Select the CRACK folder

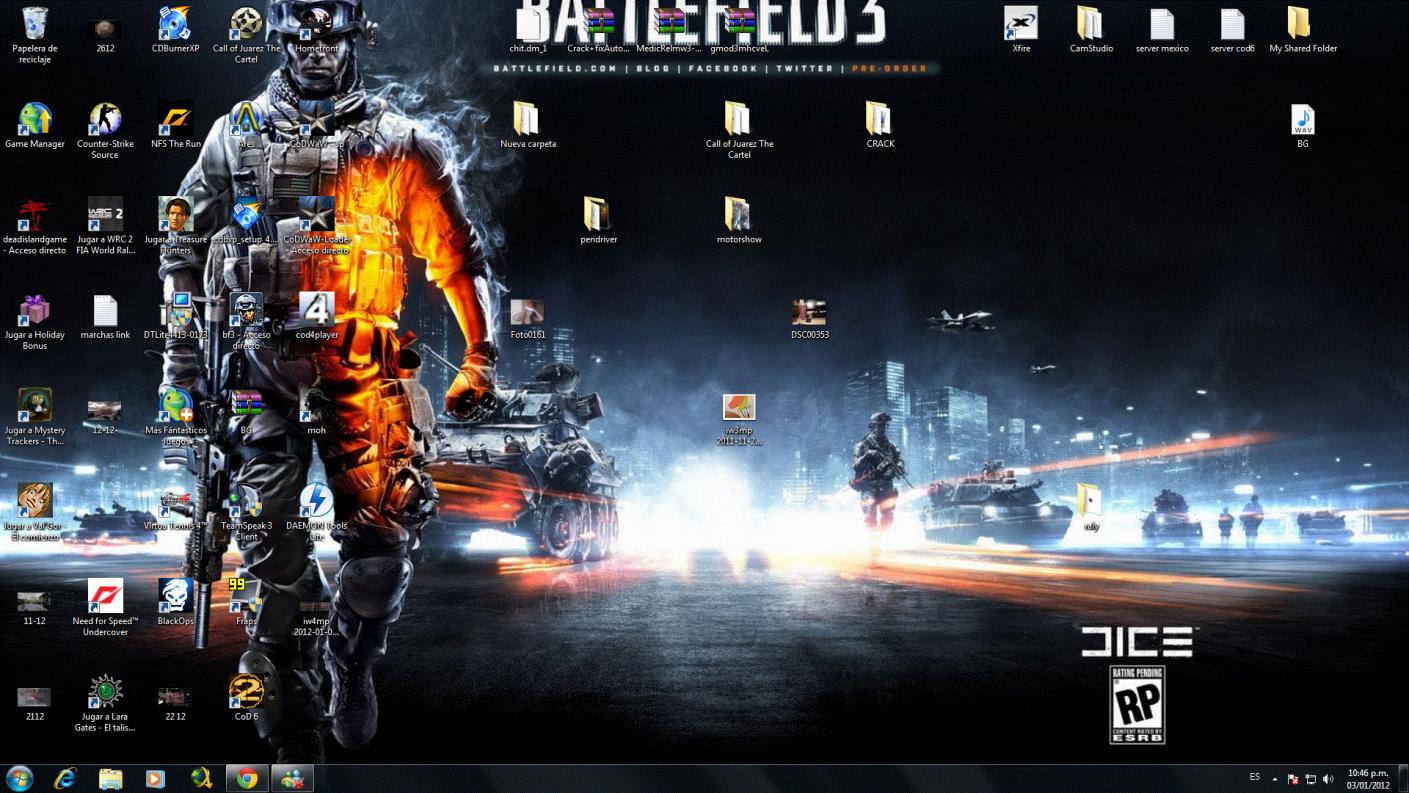pos(880,119)
